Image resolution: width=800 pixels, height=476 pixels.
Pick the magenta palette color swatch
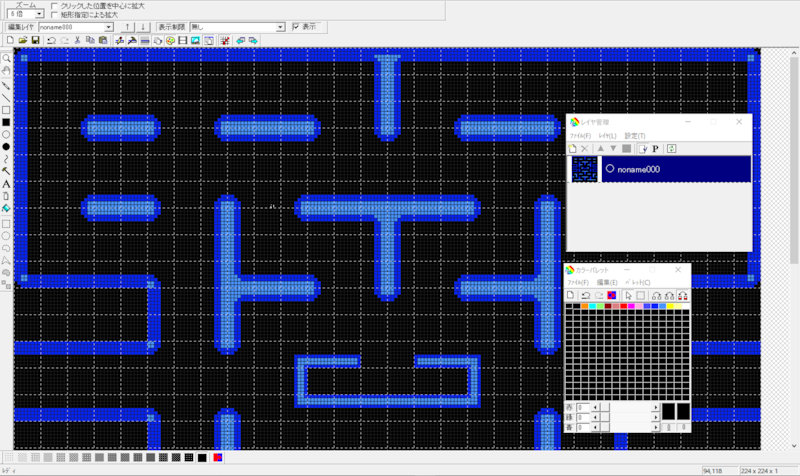coord(632,306)
